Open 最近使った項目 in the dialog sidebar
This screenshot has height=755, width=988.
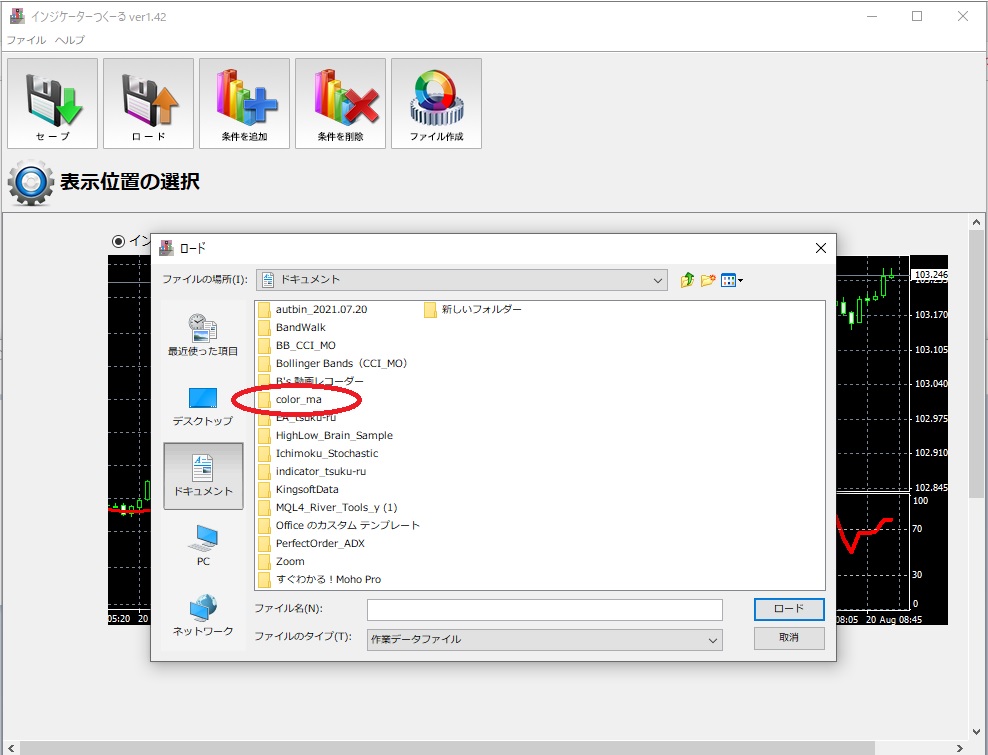203,335
